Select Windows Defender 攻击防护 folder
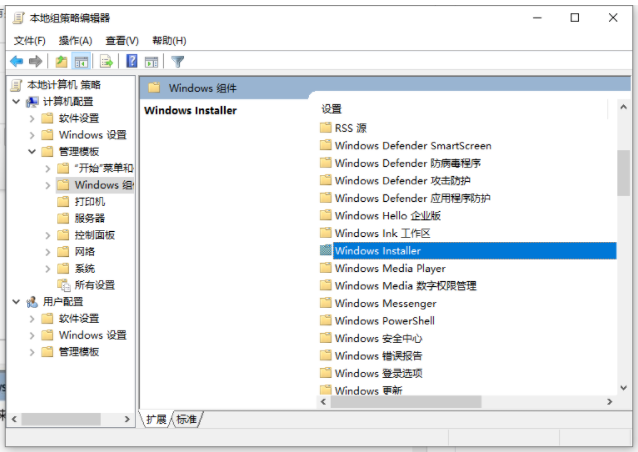The height and width of the screenshot is (452, 638). 402,181
